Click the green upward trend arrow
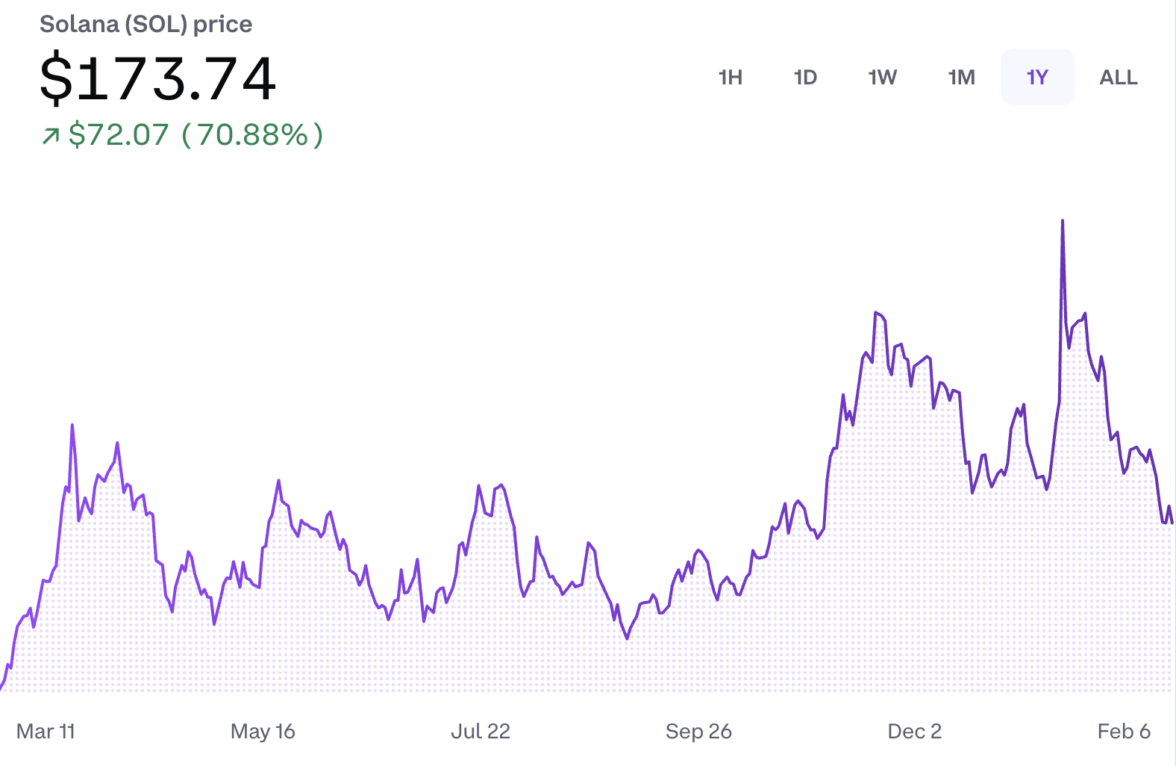 click(x=50, y=136)
